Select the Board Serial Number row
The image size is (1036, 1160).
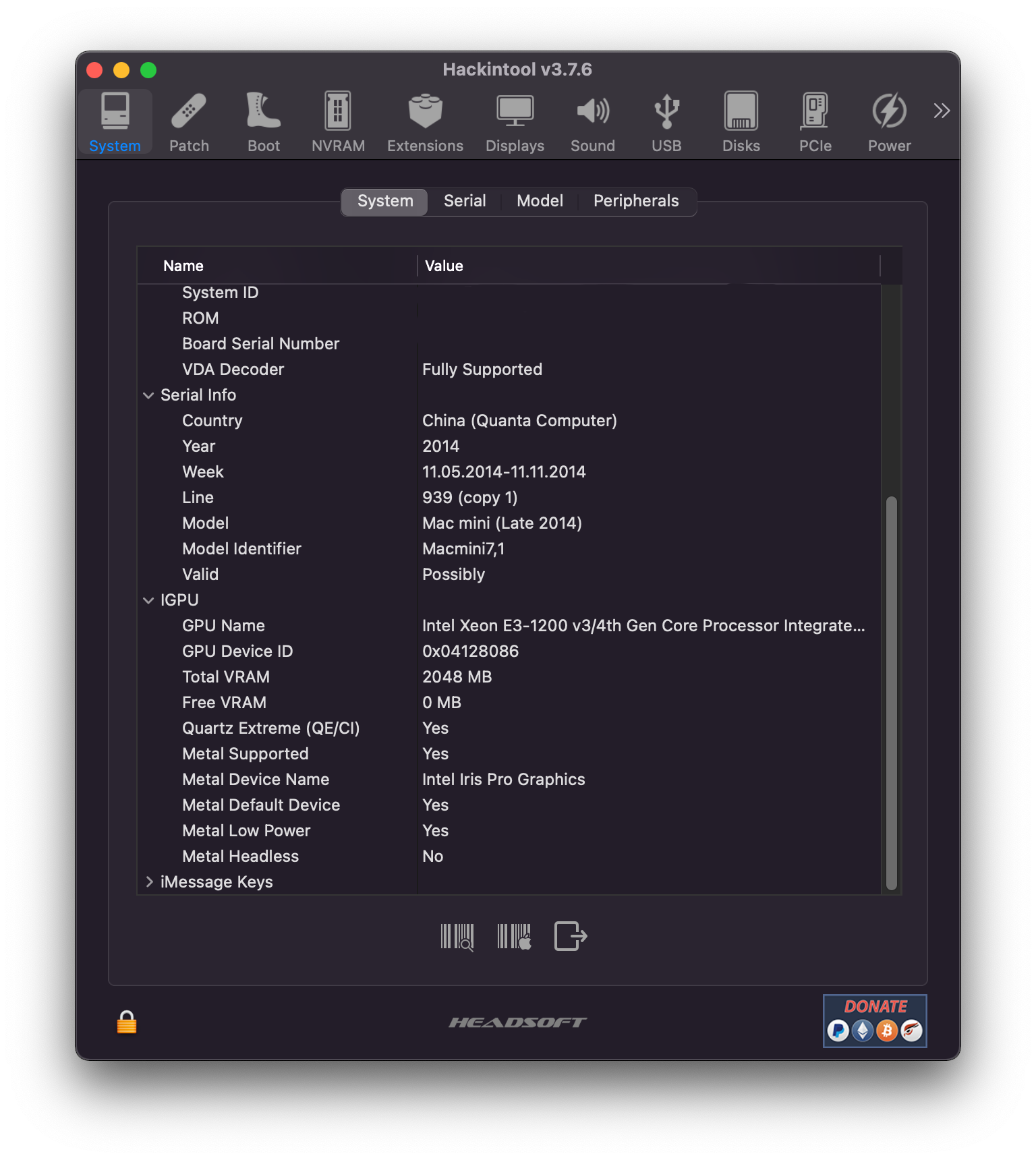509,344
